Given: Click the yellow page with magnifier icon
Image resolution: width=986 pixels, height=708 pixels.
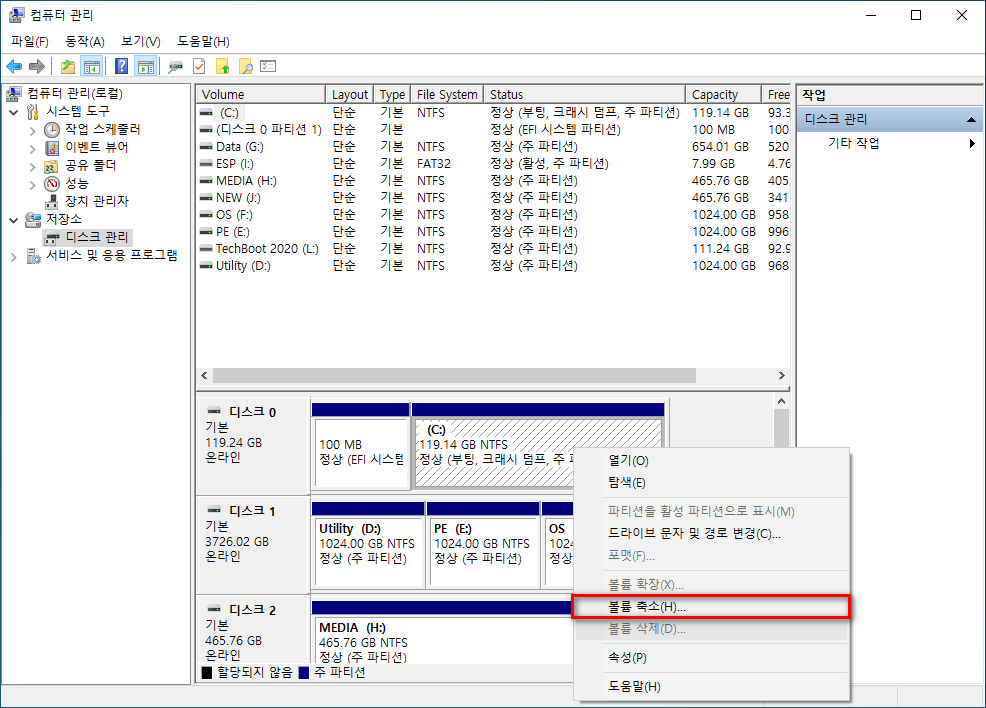Looking at the screenshot, I should tap(245, 66).
